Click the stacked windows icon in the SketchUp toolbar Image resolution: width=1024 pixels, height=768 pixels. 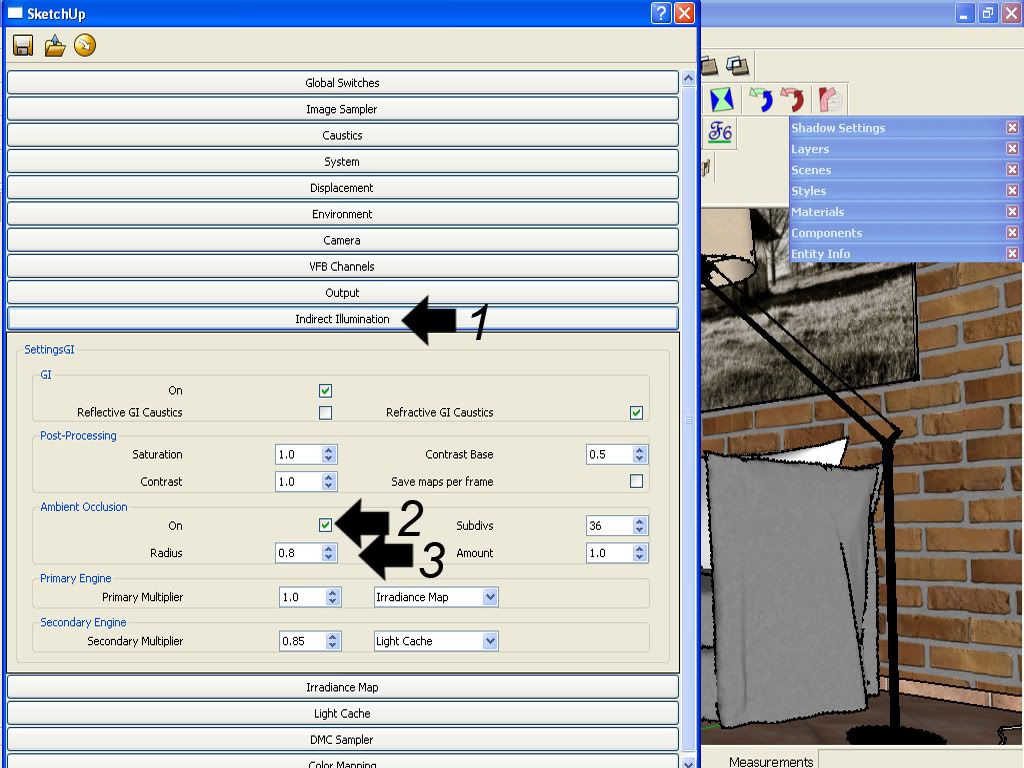point(737,65)
